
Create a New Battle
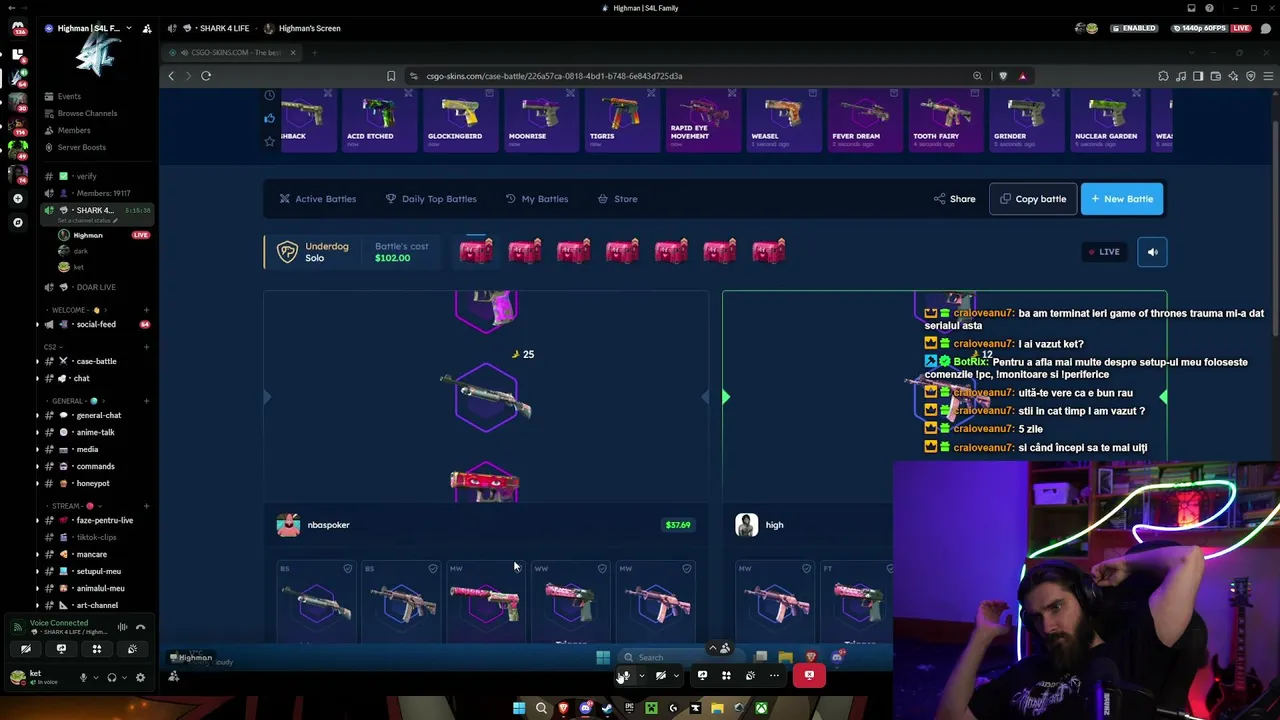[x=1122, y=199]
